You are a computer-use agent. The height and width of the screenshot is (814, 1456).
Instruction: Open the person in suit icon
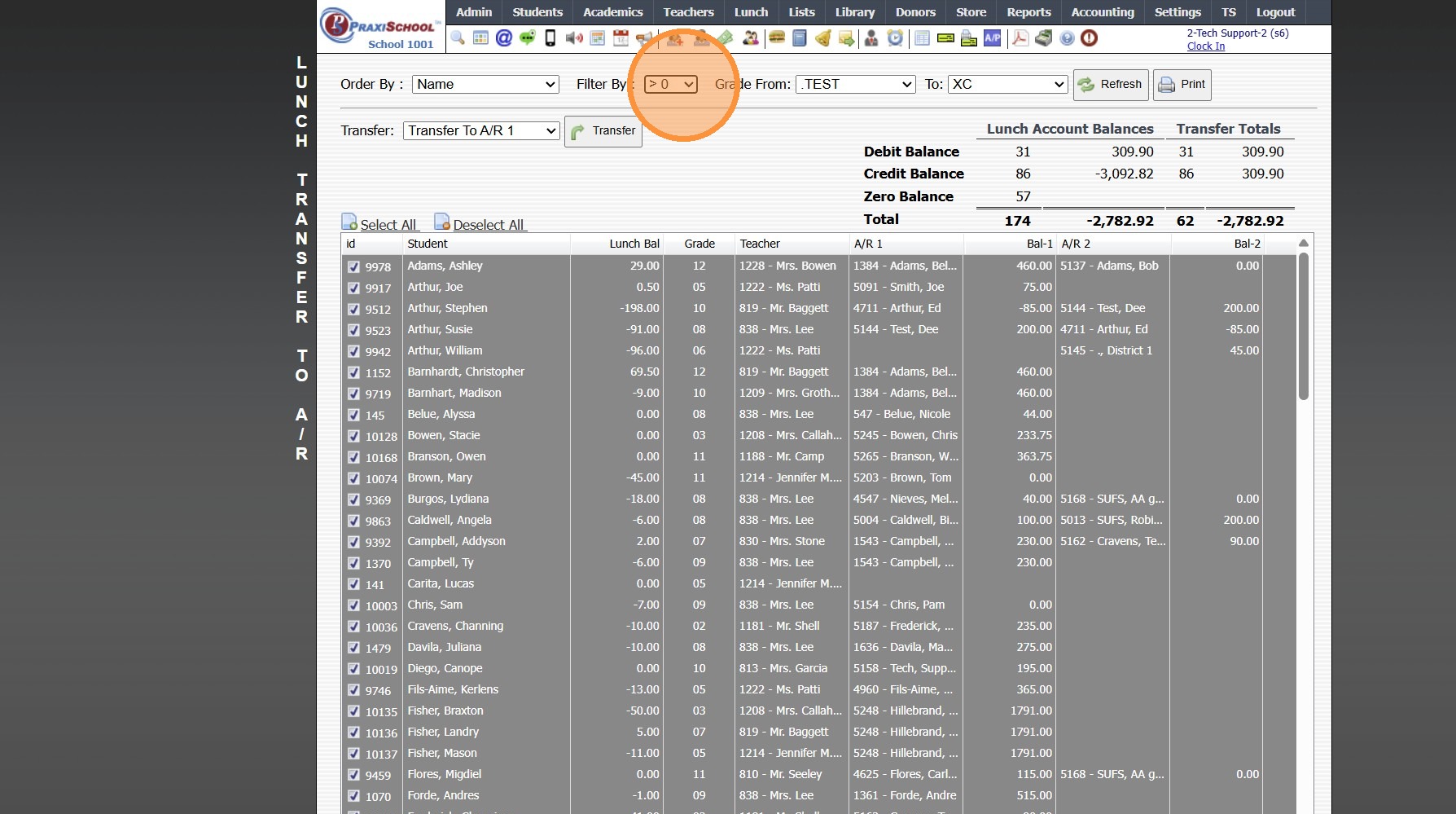tap(871, 38)
